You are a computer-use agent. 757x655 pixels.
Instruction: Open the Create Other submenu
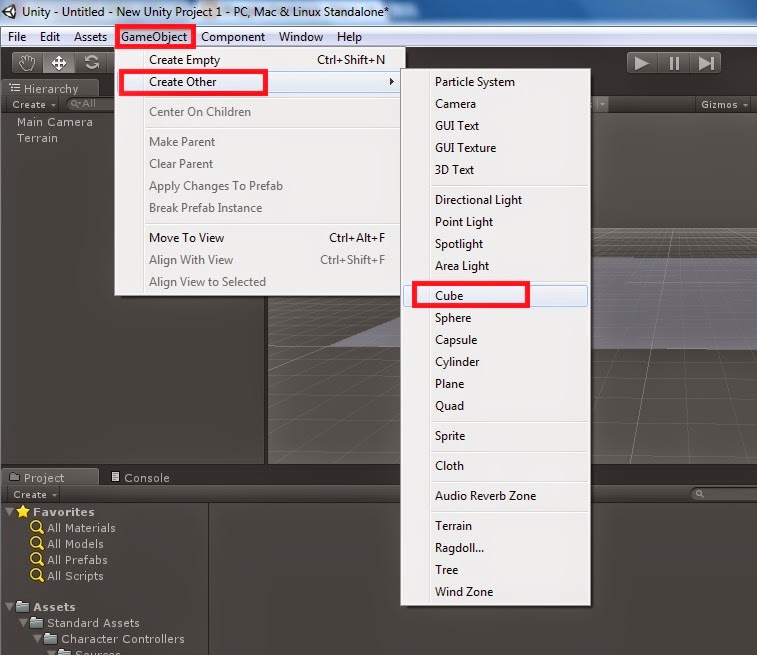point(260,82)
